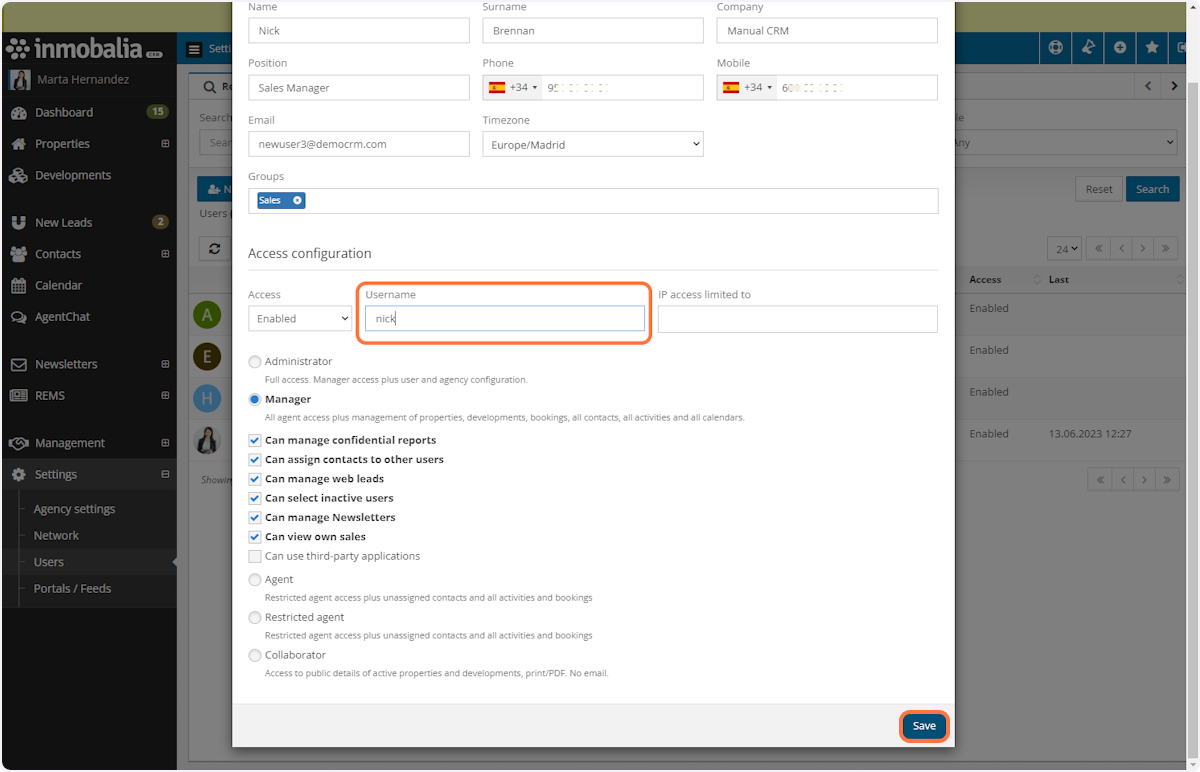Viewport: 1200px width, 772px height.
Task: Select the Properties sidebar icon
Action: pyautogui.click(x=60, y=143)
